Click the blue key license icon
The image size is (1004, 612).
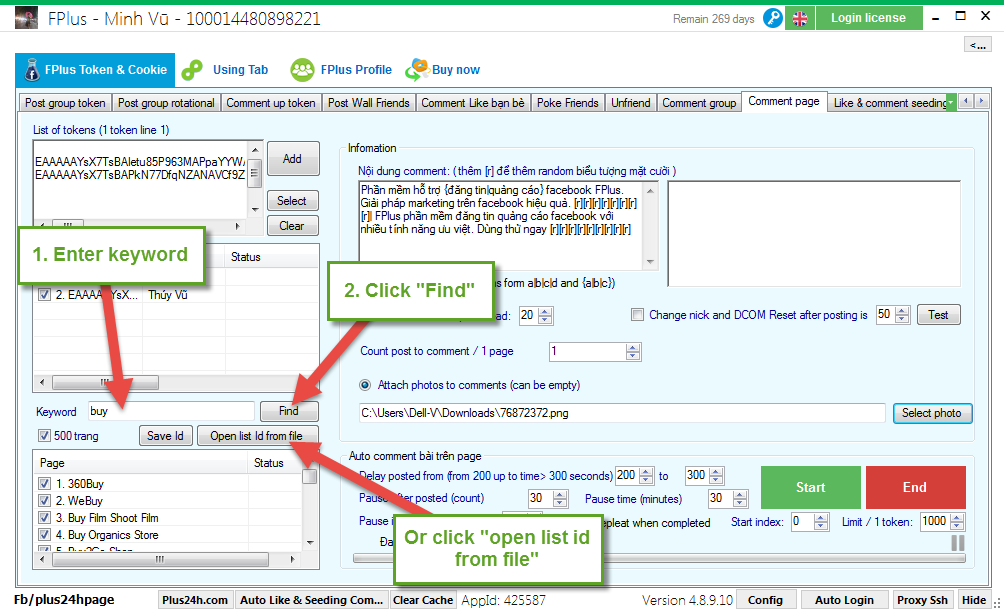(x=772, y=18)
